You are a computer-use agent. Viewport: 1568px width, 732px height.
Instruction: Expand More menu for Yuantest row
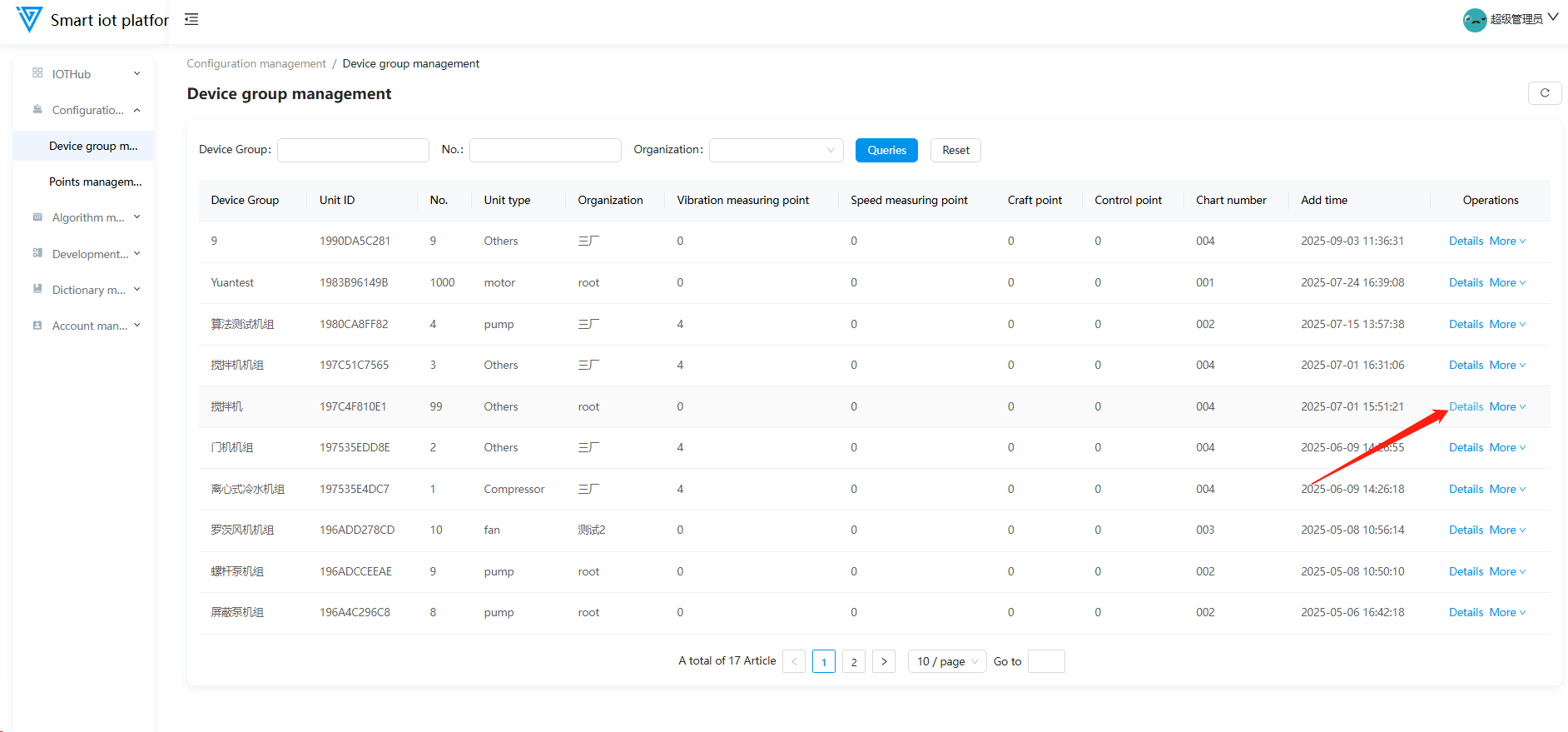(x=1506, y=283)
